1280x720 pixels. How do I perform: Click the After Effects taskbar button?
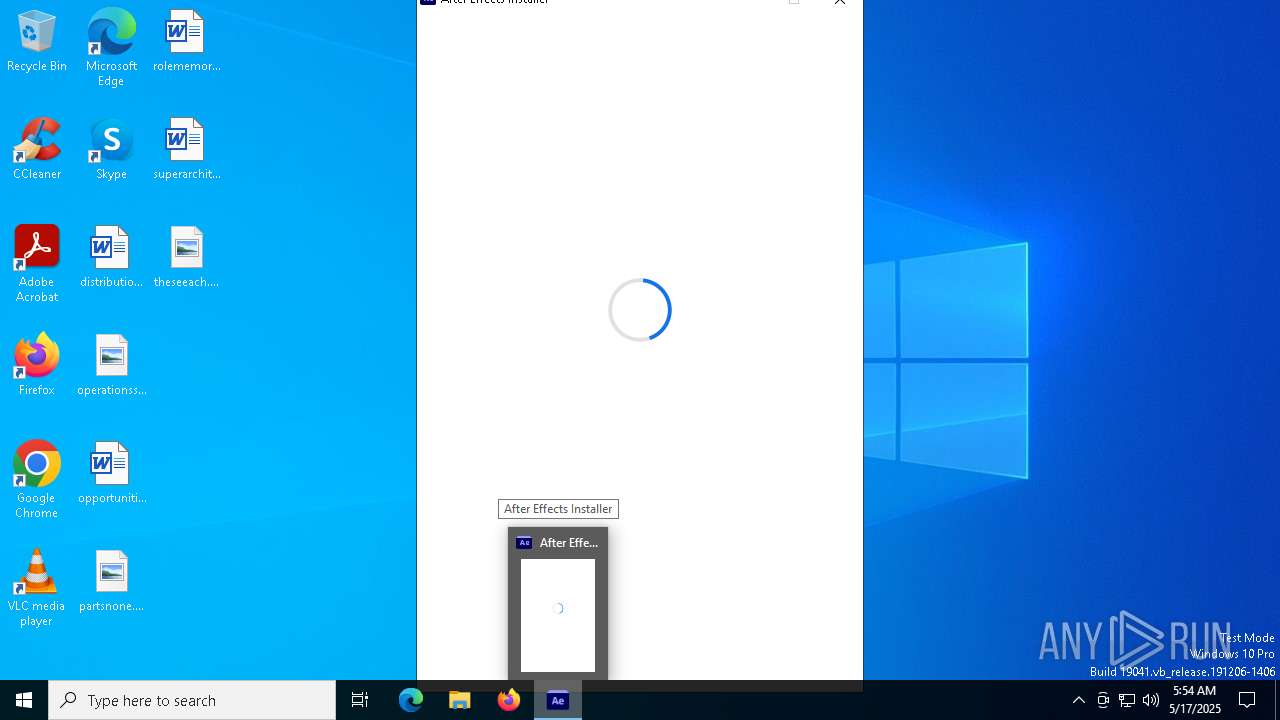558,700
